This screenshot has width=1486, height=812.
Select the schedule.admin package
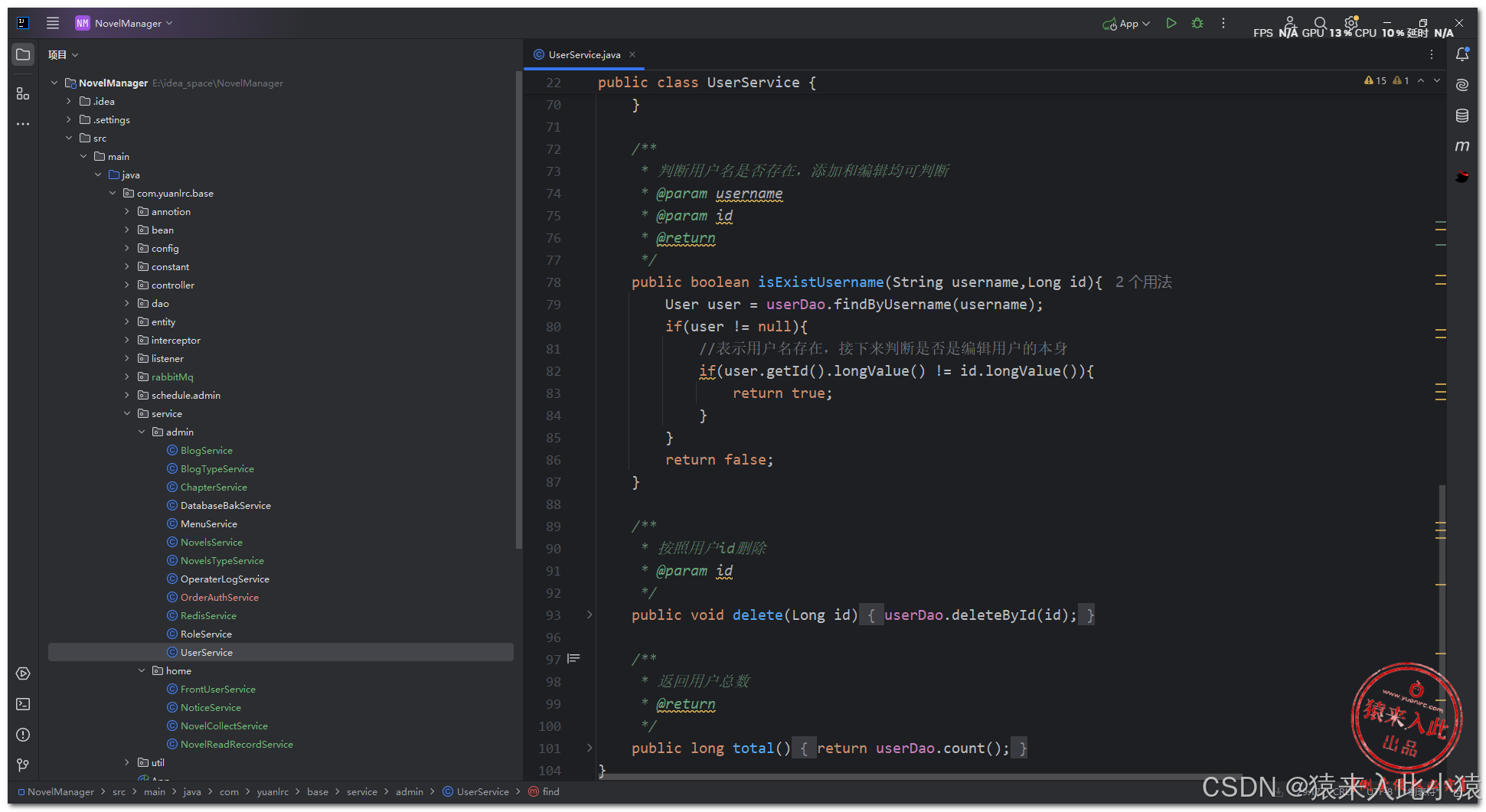185,395
